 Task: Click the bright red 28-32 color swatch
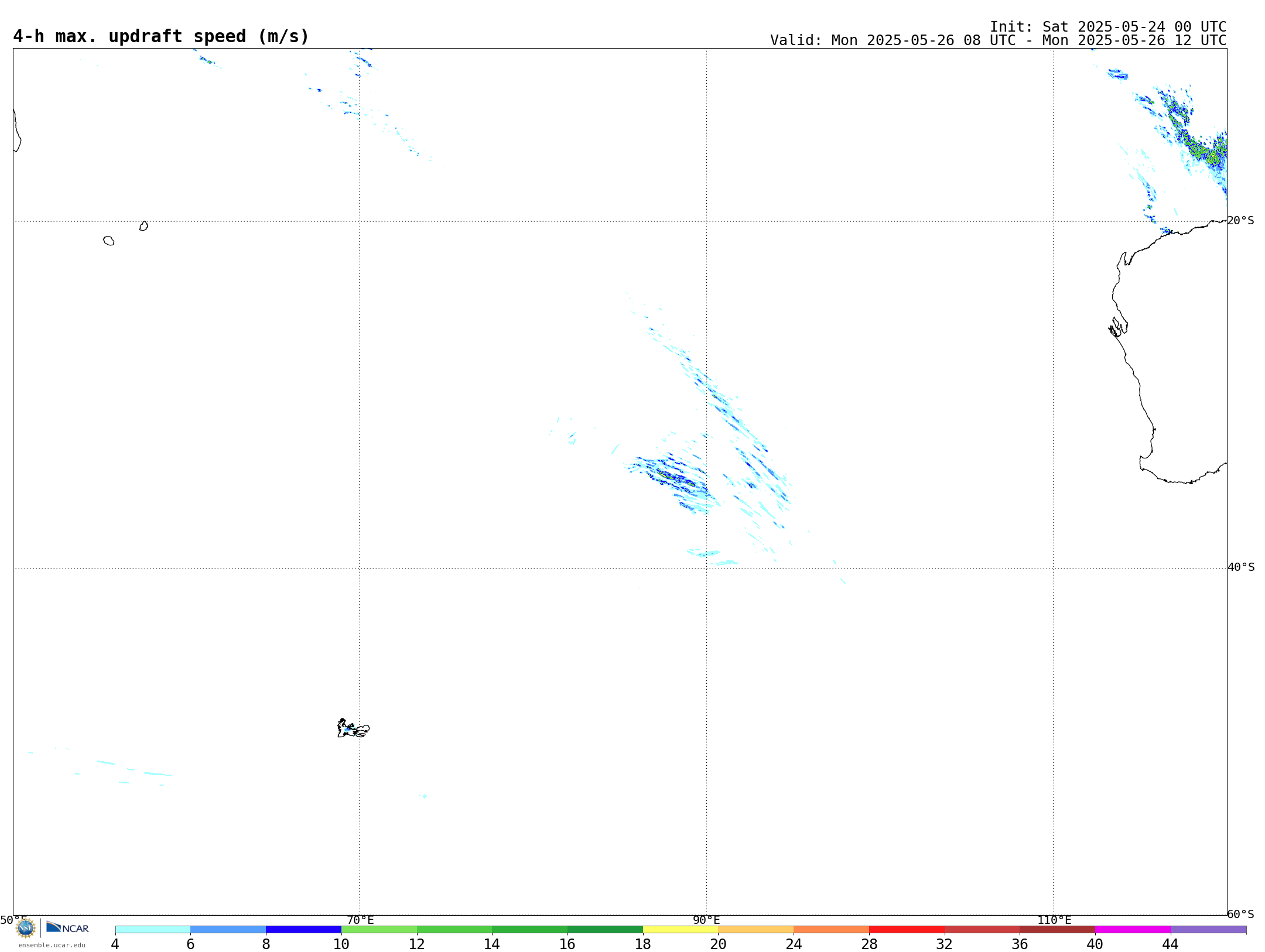point(907,929)
